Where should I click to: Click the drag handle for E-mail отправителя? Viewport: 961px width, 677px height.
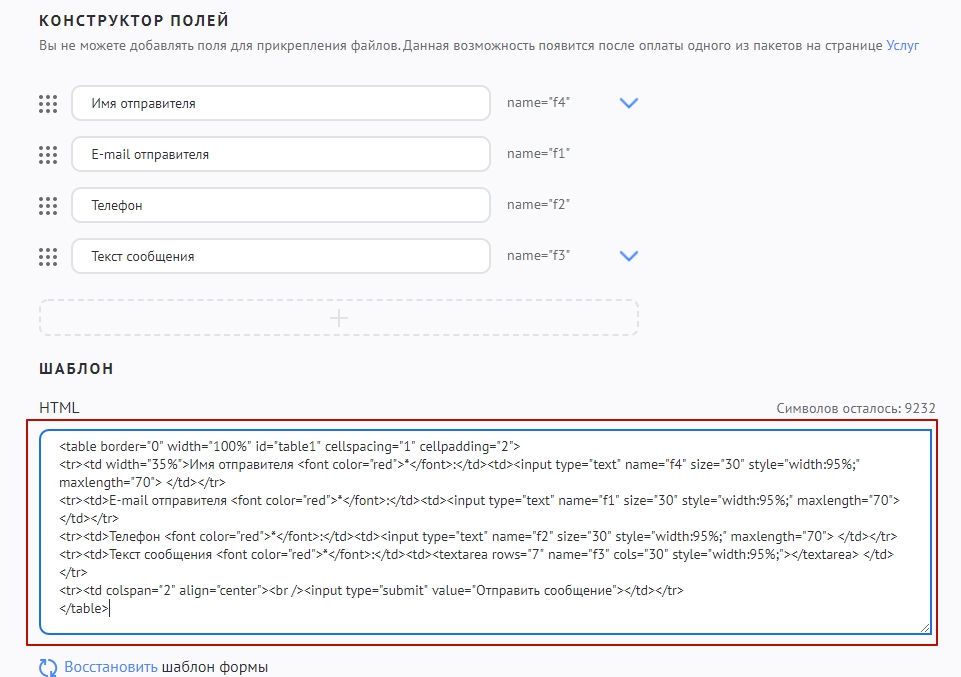48,154
